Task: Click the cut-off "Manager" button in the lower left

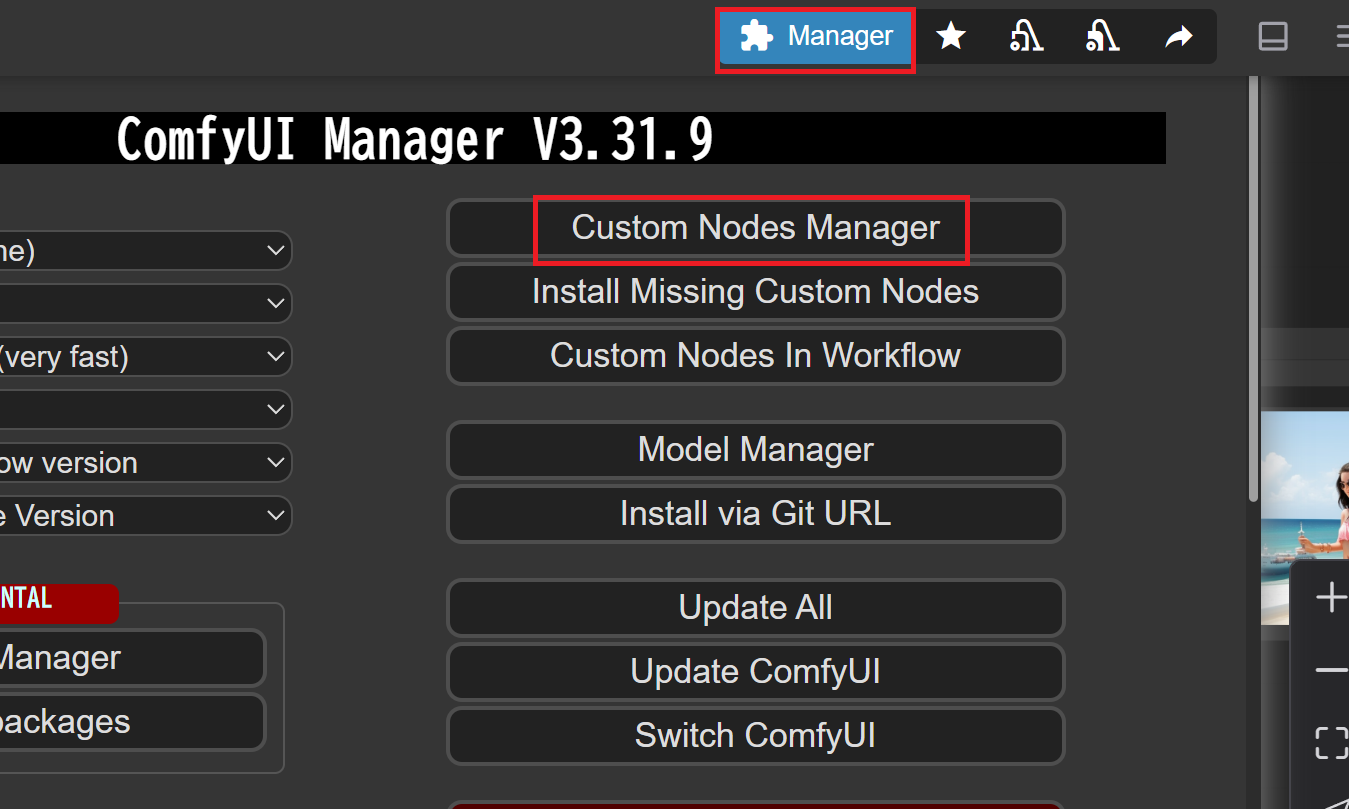Action: tap(132, 658)
